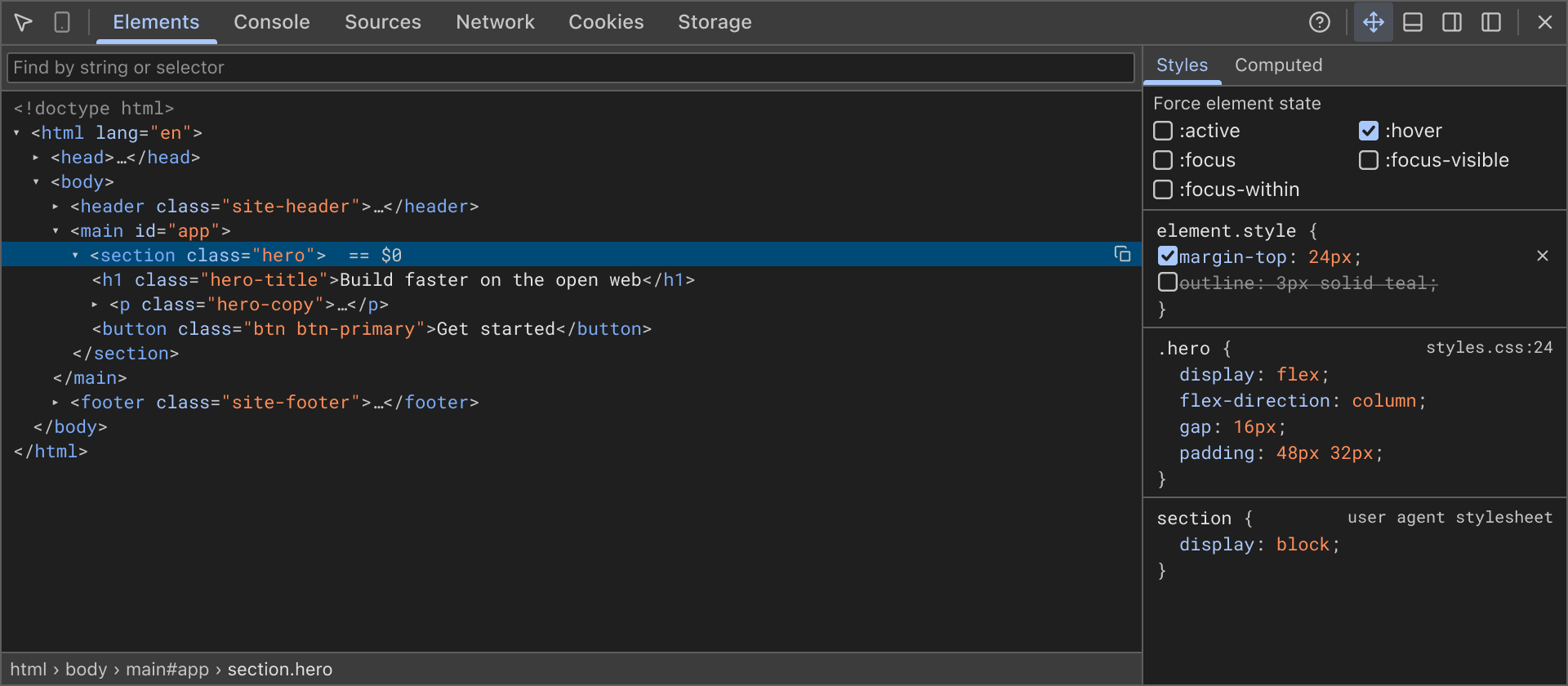Viewport: 1568px width, 686px height.
Task: Uncheck the :hover forced state
Action: tap(1369, 131)
